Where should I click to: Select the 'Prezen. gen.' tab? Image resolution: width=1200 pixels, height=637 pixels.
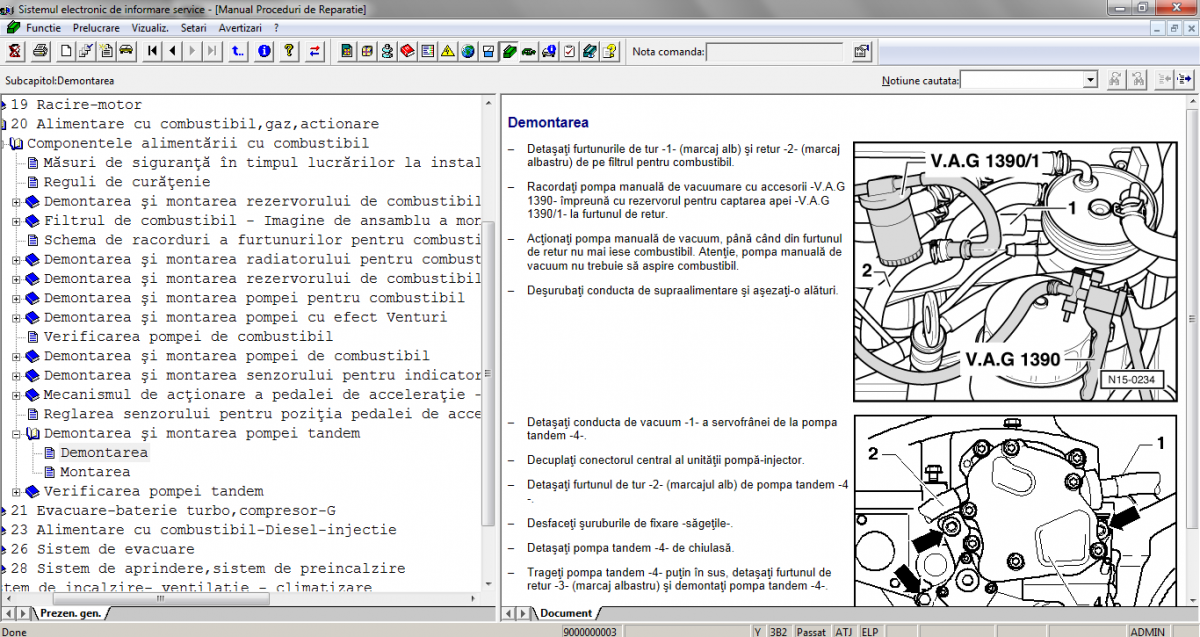pyautogui.click(x=70, y=613)
